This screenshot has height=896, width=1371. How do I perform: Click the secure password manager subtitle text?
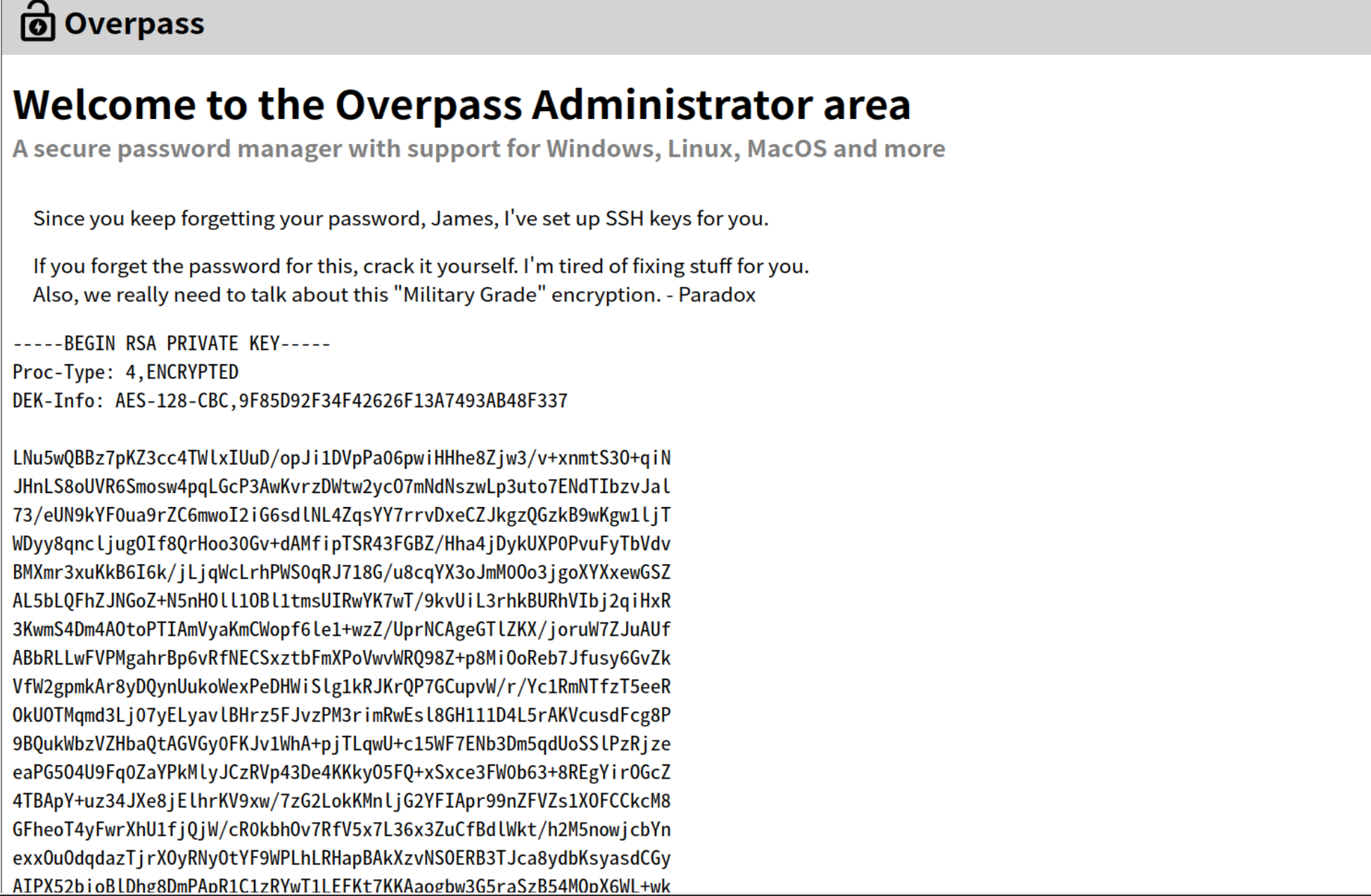(478, 149)
